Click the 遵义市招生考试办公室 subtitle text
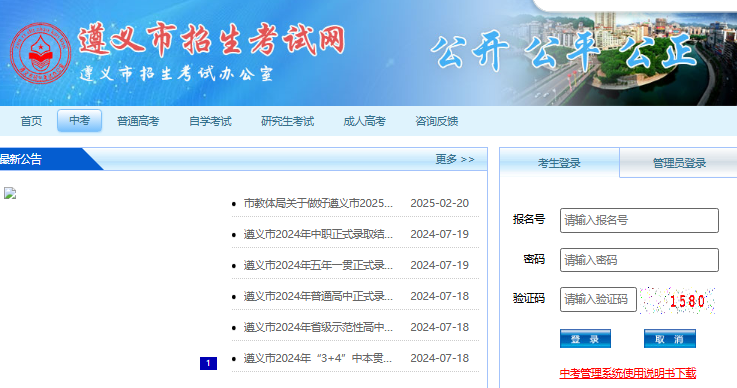This screenshot has width=737, height=388. 176,74
